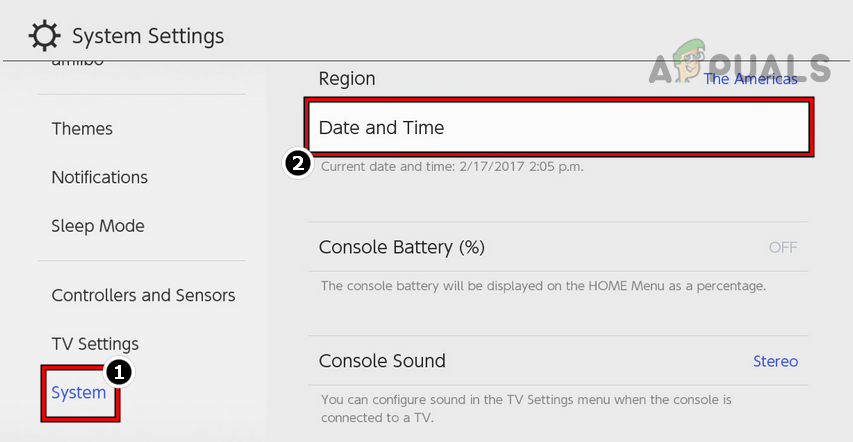
Task: Choose TV Settings from the sidebar
Action: (x=95, y=344)
